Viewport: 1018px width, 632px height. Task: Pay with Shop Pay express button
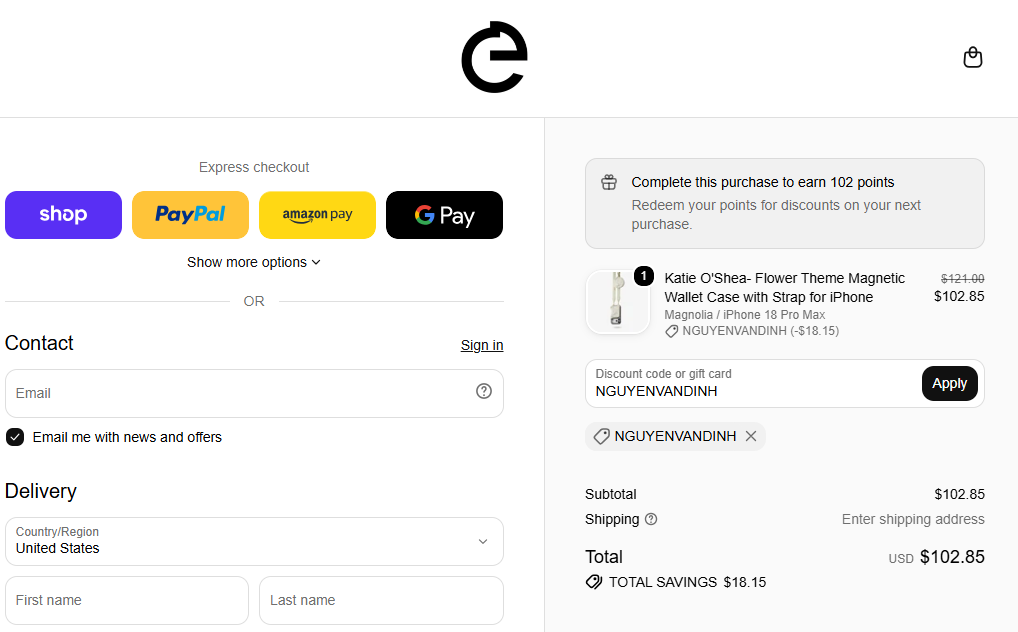(x=64, y=215)
